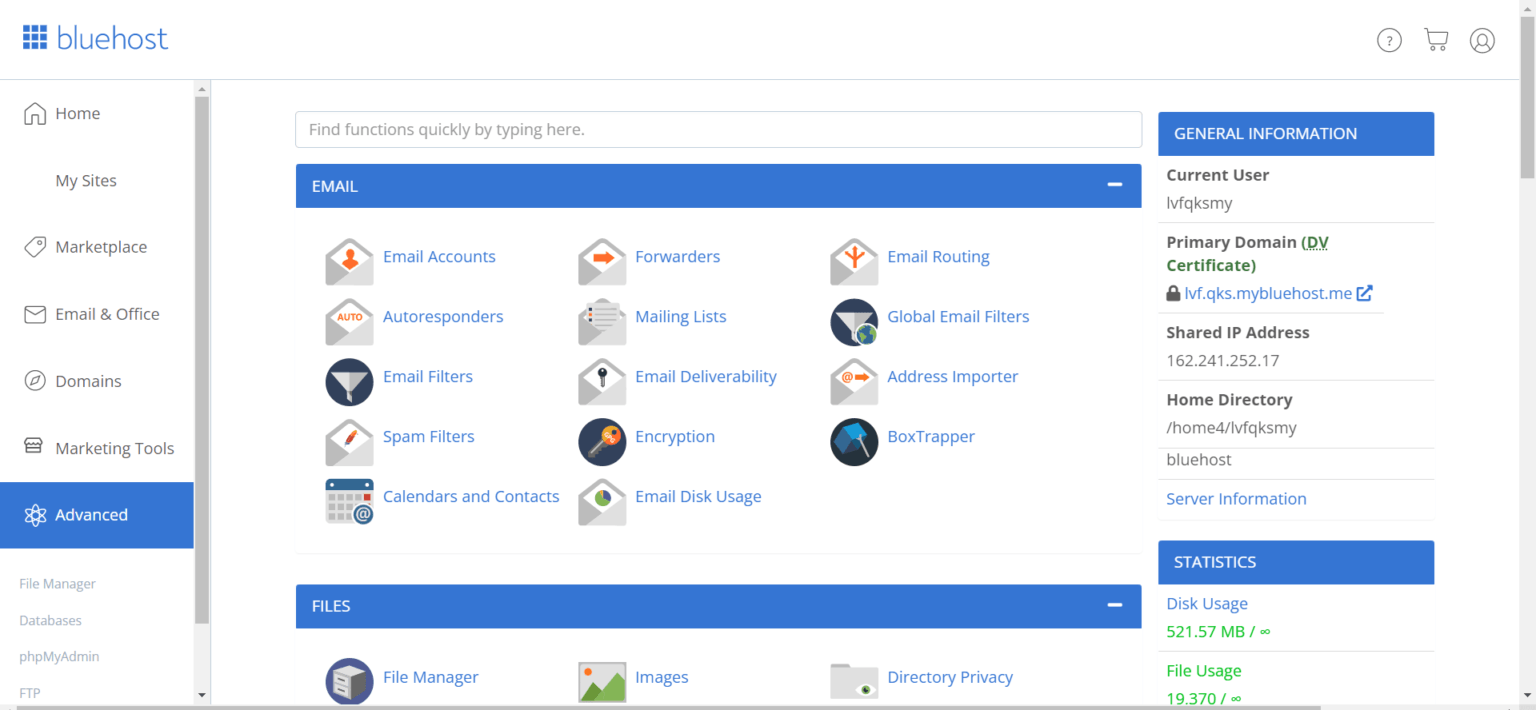The height and width of the screenshot is (710, 1536).
Task: Click the Mailing Lists icon
Action: [x=601, y=321]
